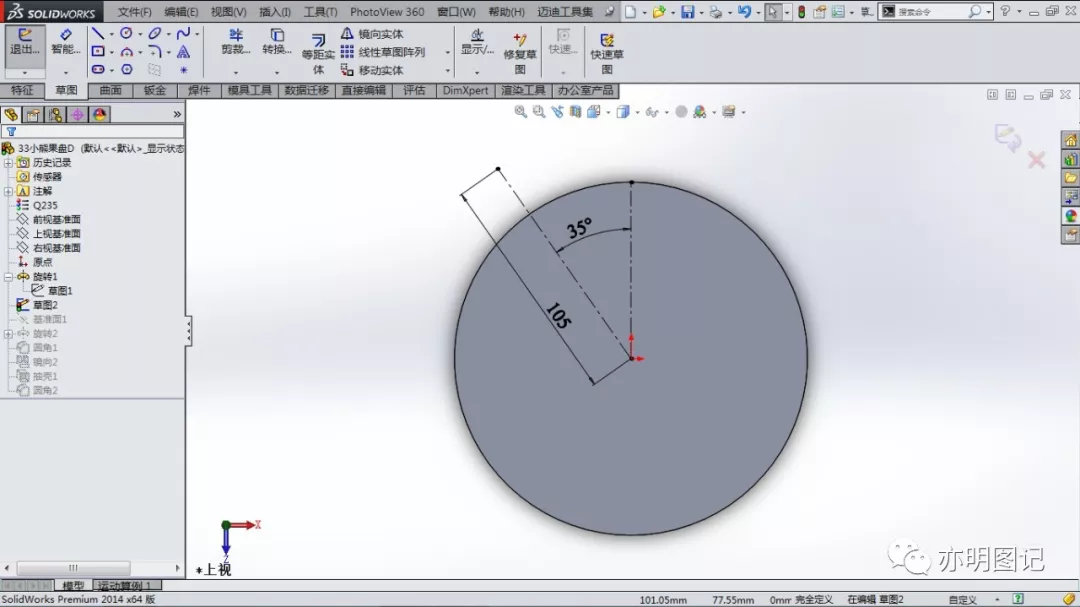1080x607 pixels.
Task: Open dropdown arrow next to Line tool
Action: [x=112, y=34]
